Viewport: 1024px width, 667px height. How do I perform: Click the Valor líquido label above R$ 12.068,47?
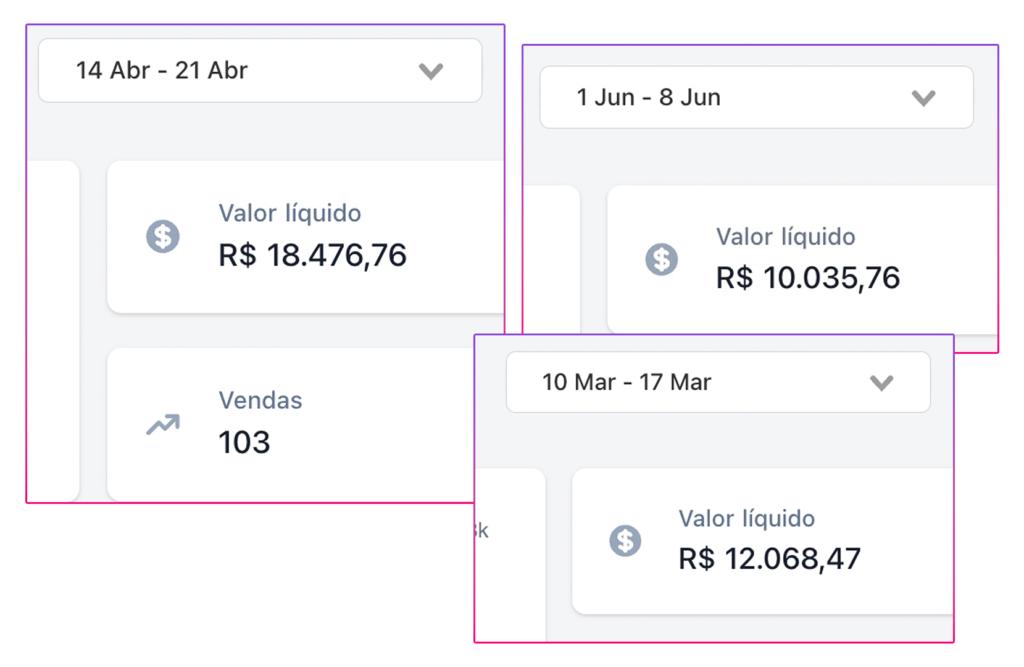click(x=746, y=519)
